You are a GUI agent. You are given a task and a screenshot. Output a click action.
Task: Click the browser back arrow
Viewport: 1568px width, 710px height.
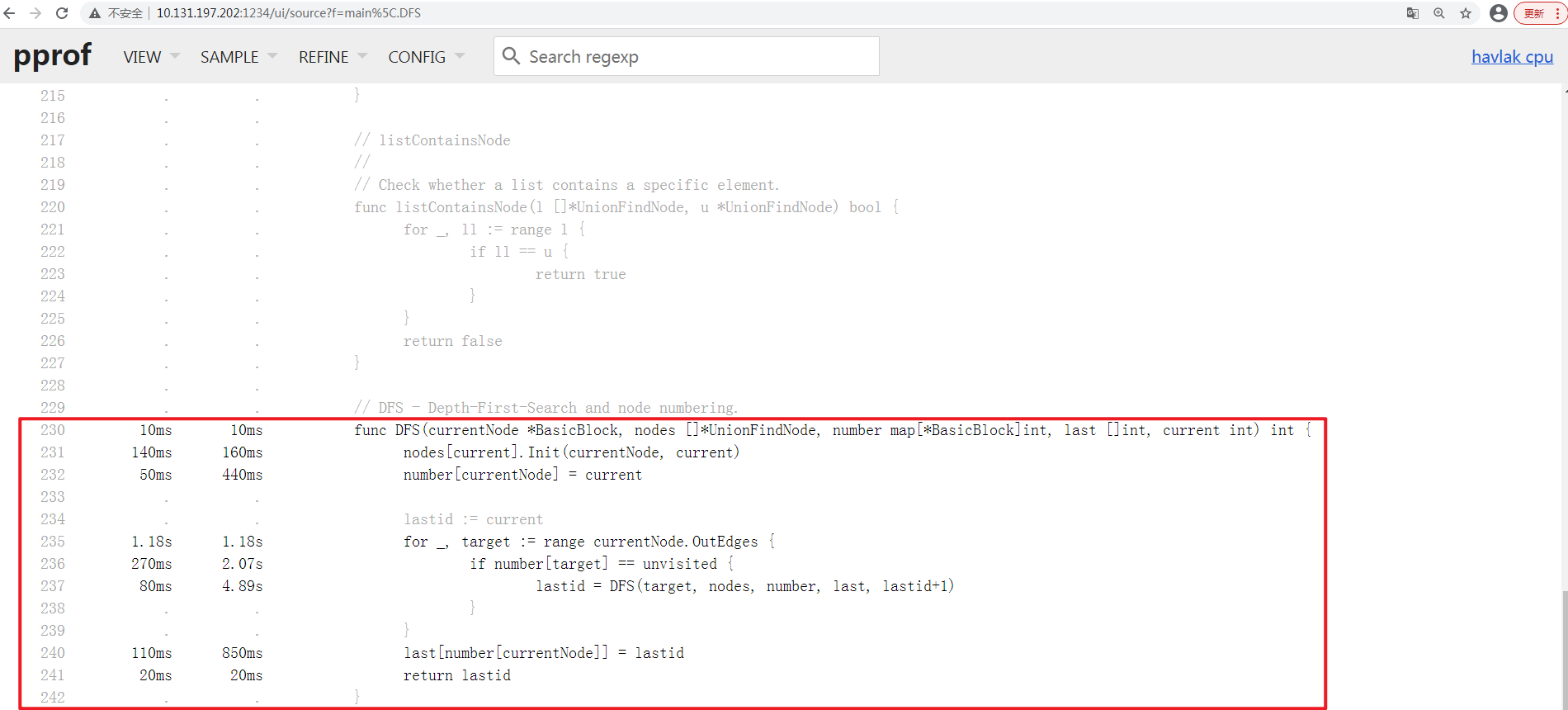10,13
